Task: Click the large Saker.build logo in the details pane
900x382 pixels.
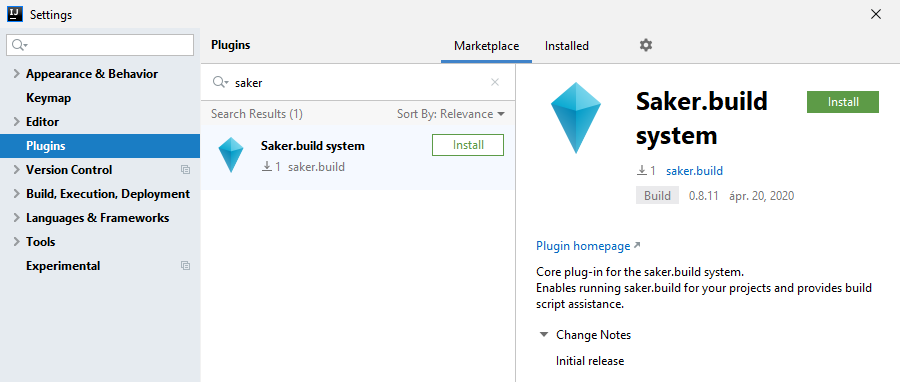Action: pyautogui.click(x=576, y=118)
